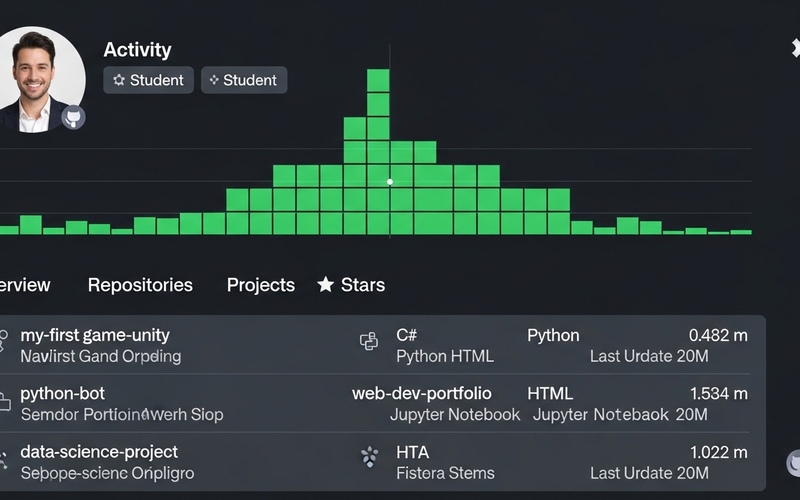Open the python-bot repository link
This screenshot has height=500, width=800.
pyautogui.click(x=62, y=393)
